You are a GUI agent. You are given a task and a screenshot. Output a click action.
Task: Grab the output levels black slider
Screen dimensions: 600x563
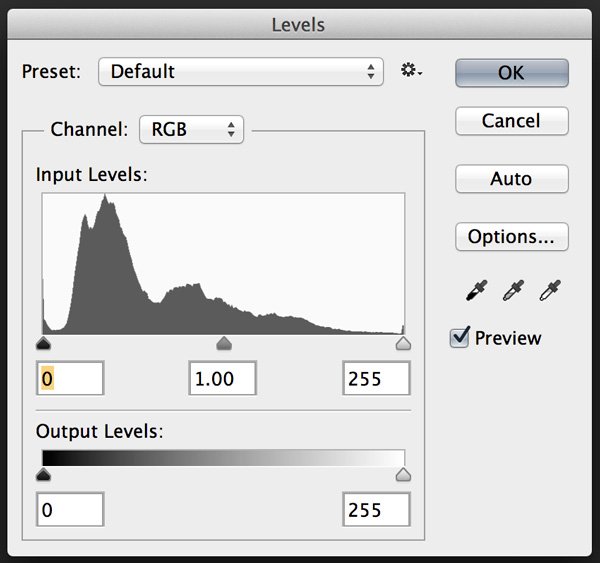pos(43,475)
